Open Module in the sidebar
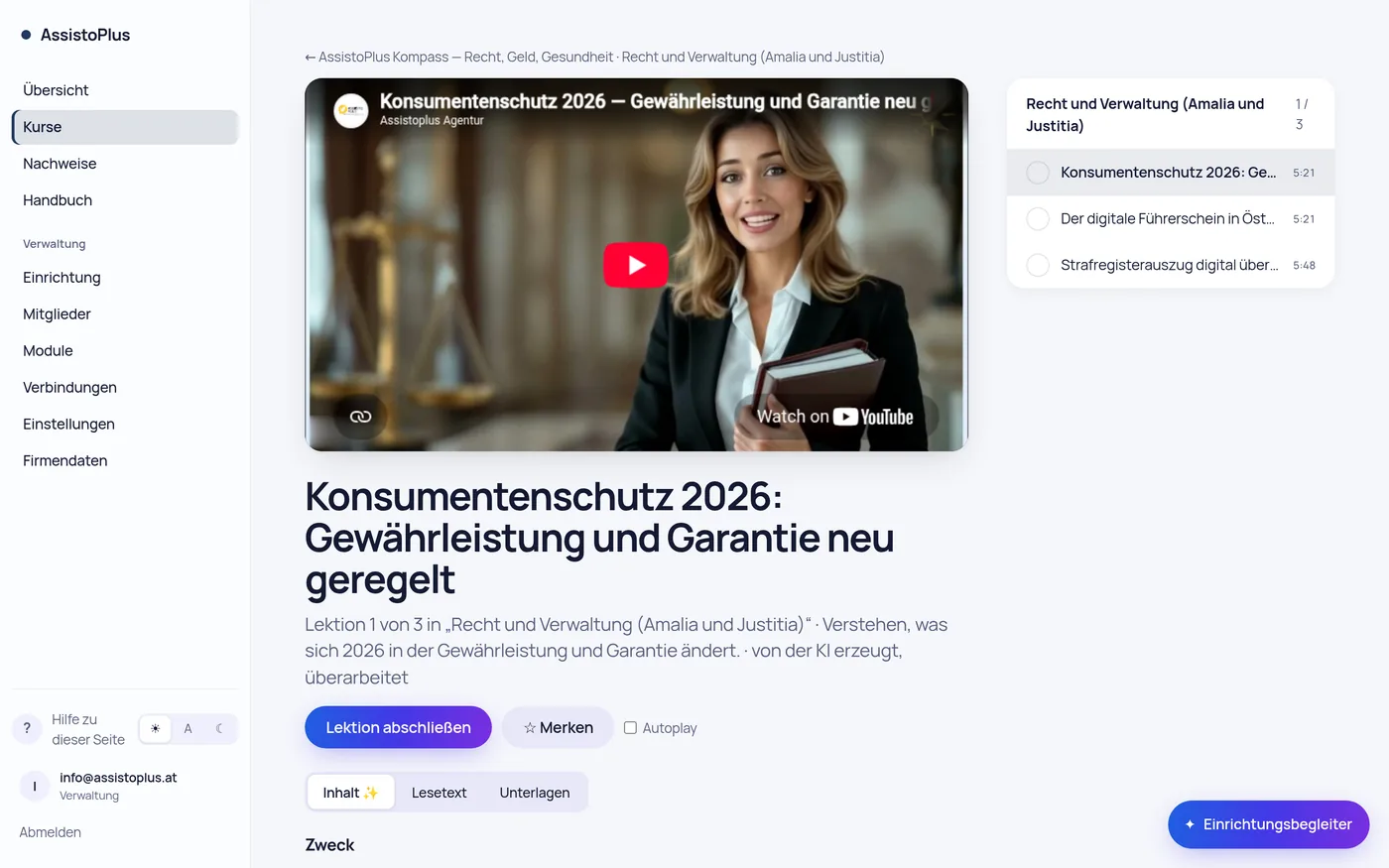This screenshot has height=868, width=1389. pos(125,351)
